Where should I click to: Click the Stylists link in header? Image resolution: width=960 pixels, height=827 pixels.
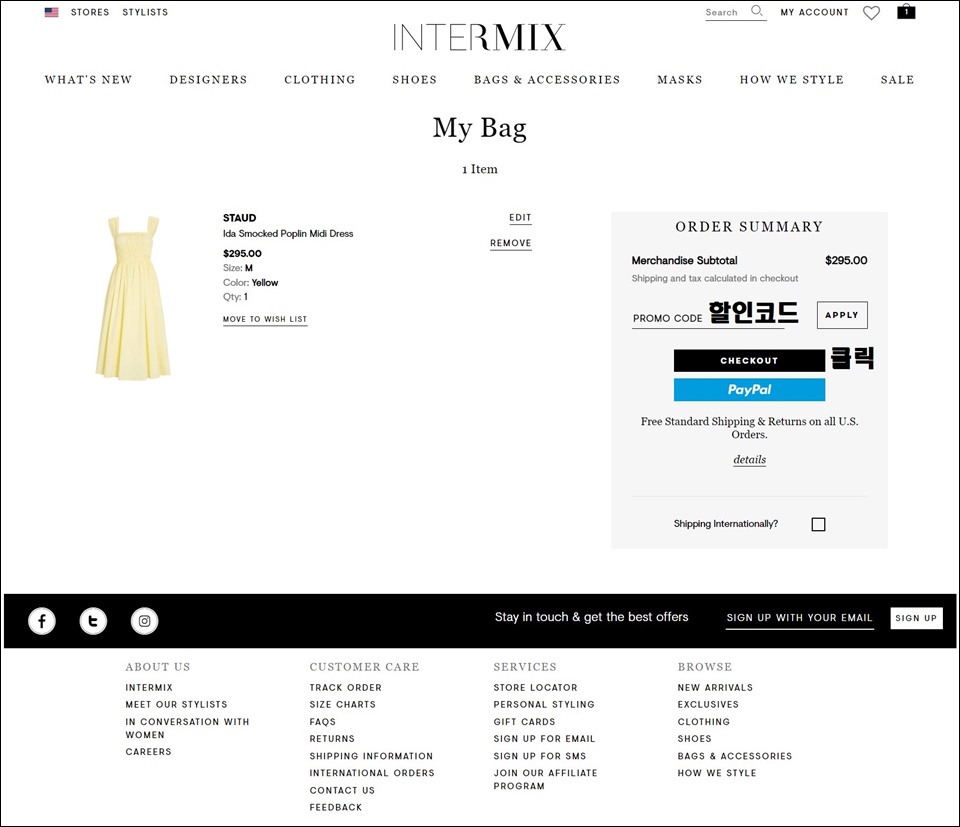coord(145,12)
